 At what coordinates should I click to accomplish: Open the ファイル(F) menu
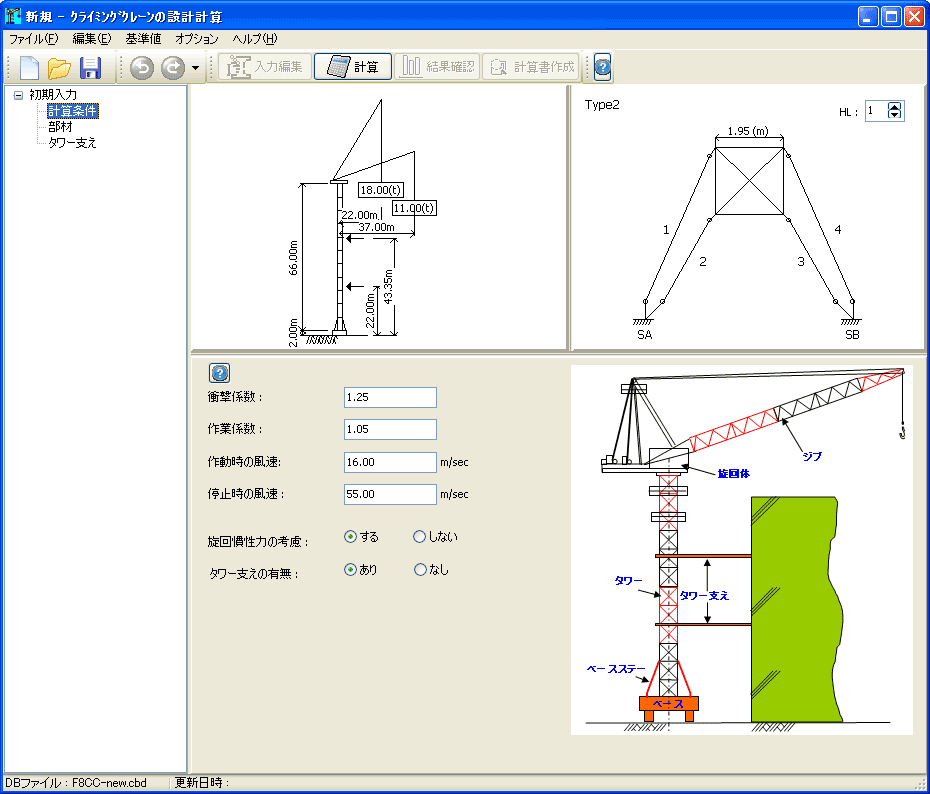pos(33,39)
